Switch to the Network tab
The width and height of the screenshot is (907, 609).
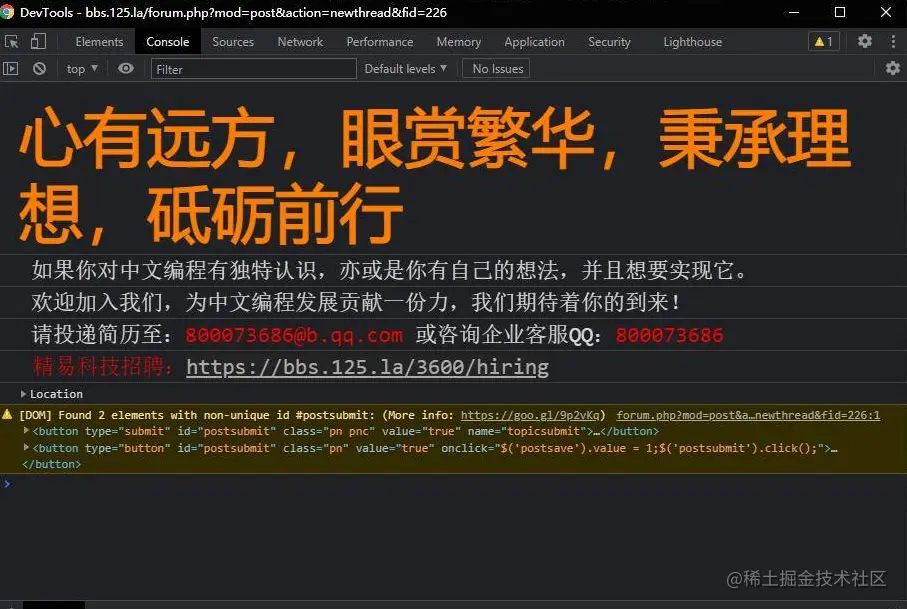[300, 41]
